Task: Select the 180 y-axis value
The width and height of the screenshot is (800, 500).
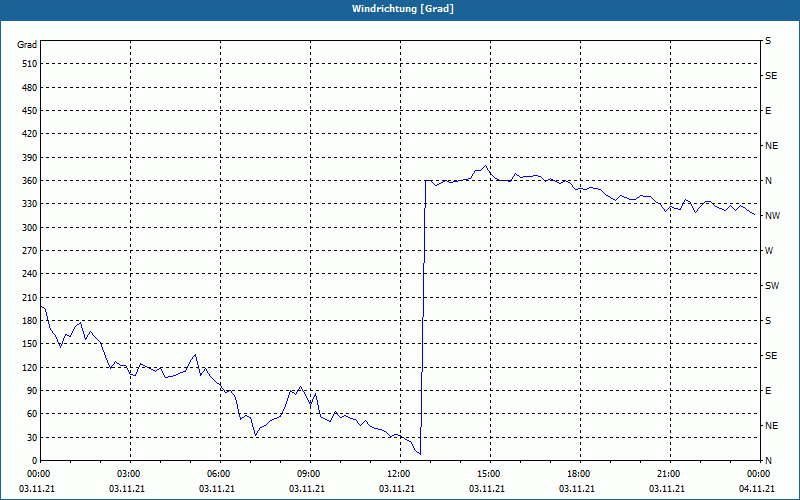Action: [x=30, y=321]
